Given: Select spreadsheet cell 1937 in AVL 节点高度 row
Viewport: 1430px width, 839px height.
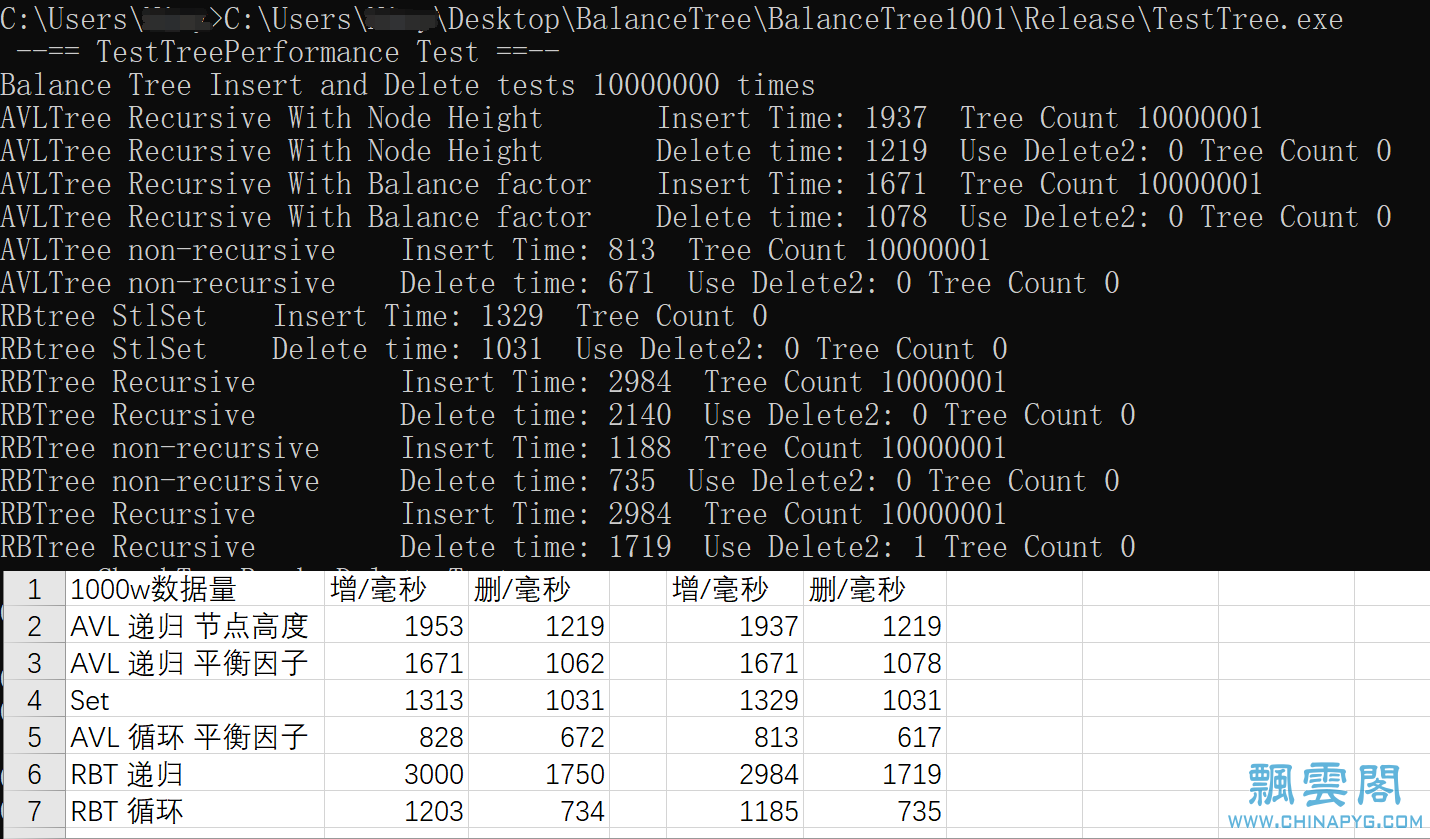Looking at the screenshot, I should (x=735, y=626).
